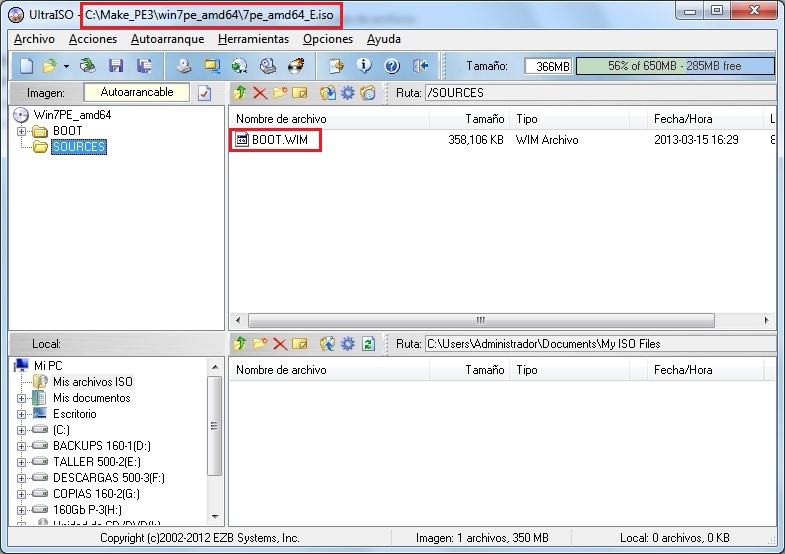This screenshot has width=785, height=554.
Task: Toggle the checkmark icon next to Autoarrancable
Action: [205, 93]
